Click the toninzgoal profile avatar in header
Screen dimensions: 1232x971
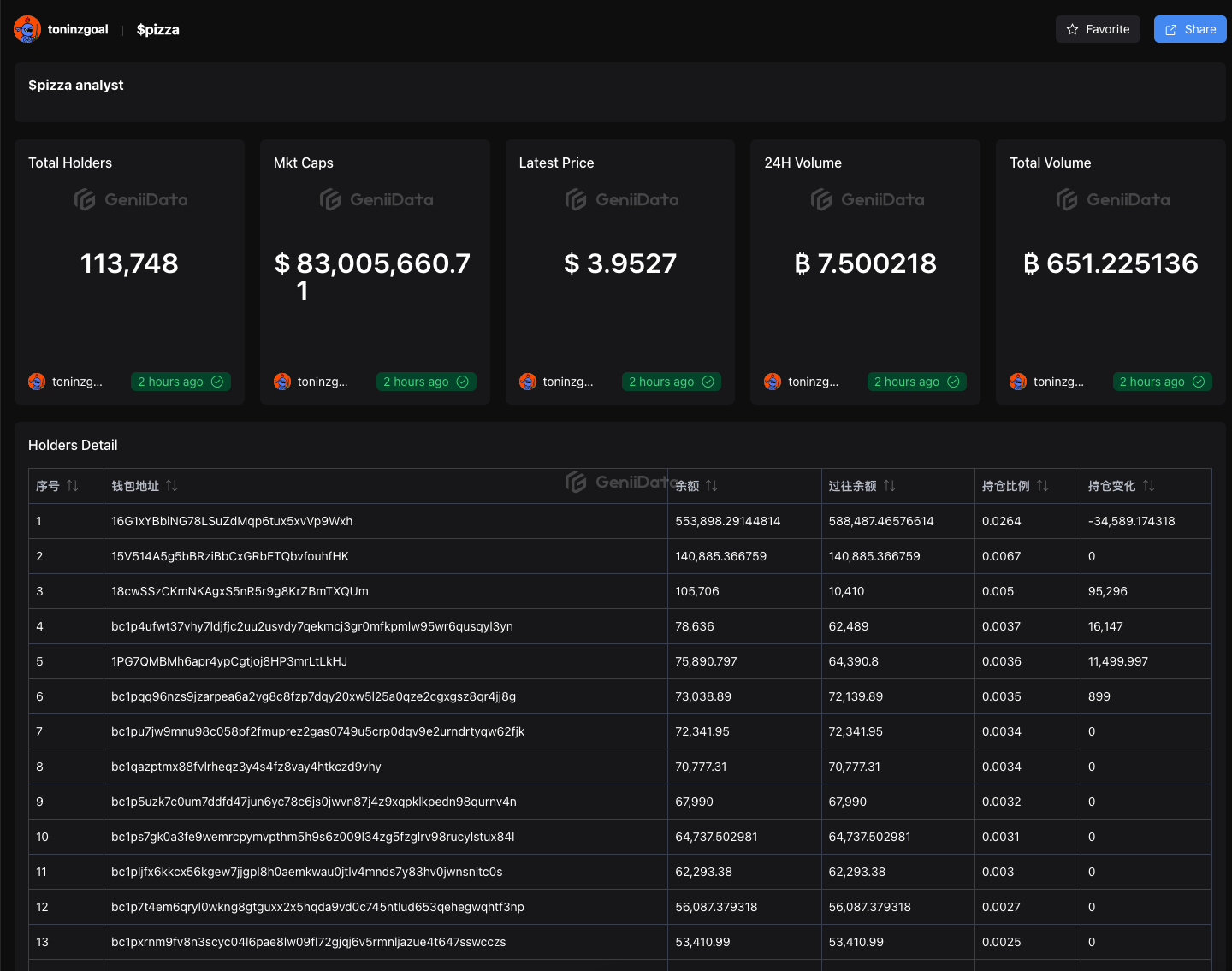click(27, 29)
